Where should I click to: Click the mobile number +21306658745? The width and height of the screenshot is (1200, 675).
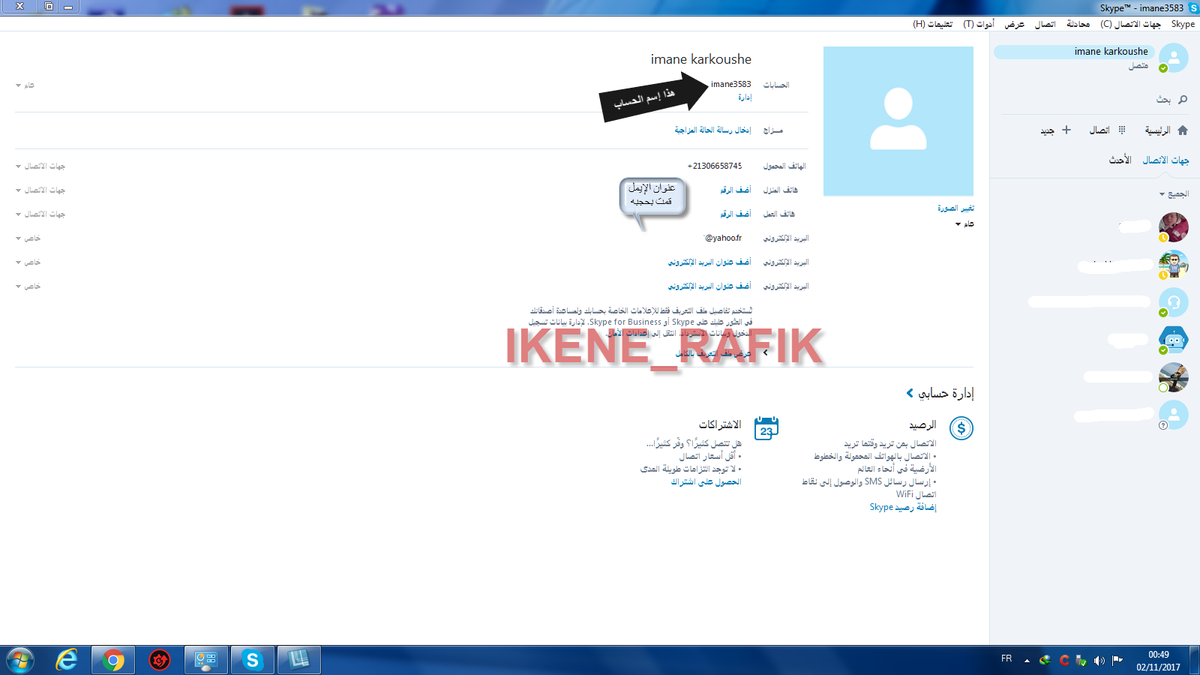coord(714,165)
